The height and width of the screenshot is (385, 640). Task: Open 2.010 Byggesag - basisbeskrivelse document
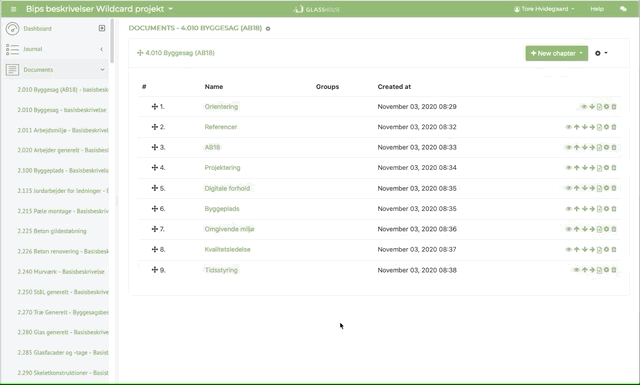click(x=62, y=110)
